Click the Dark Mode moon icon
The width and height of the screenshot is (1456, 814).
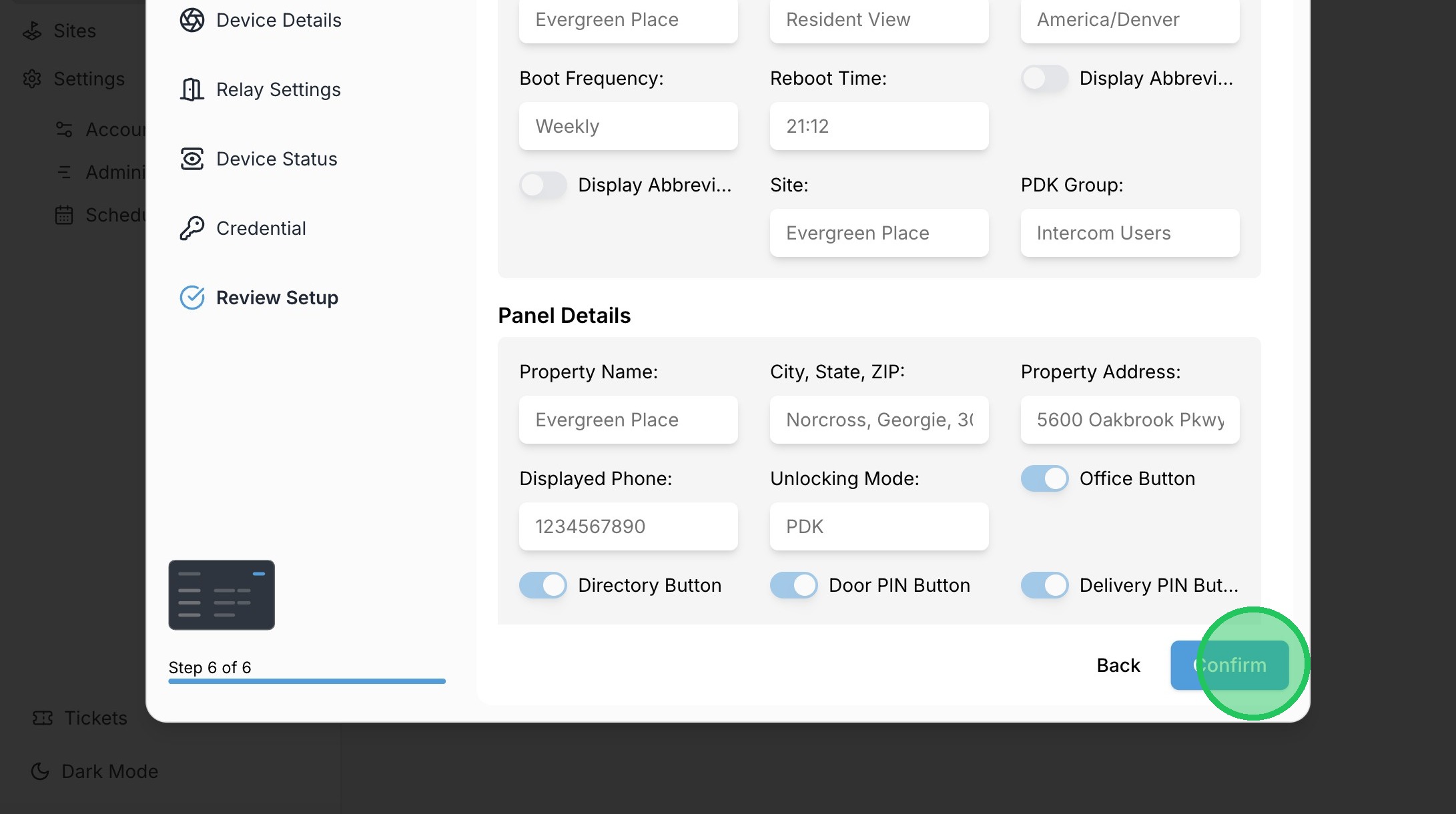[x=40, y=771]
